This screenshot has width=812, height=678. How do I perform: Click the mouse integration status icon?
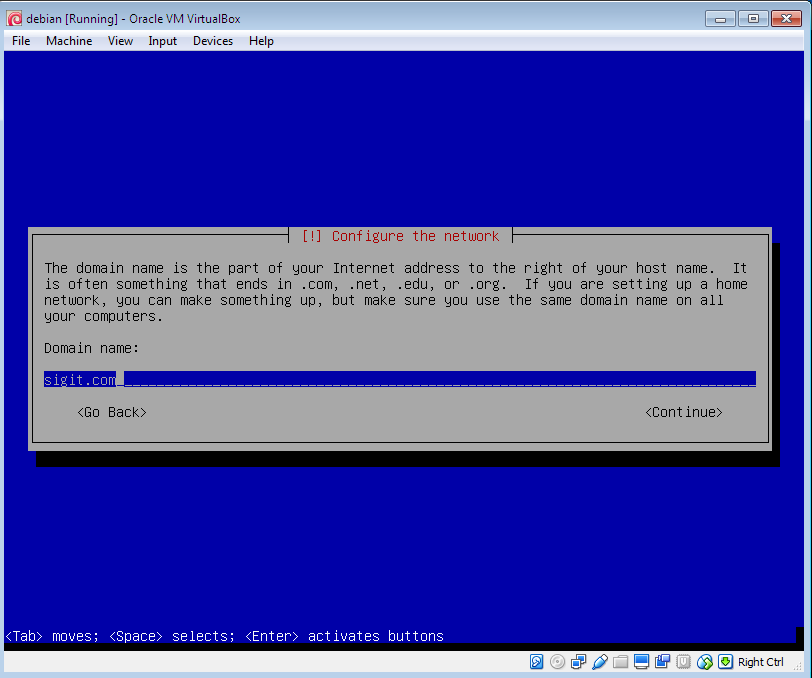point(705,661)
